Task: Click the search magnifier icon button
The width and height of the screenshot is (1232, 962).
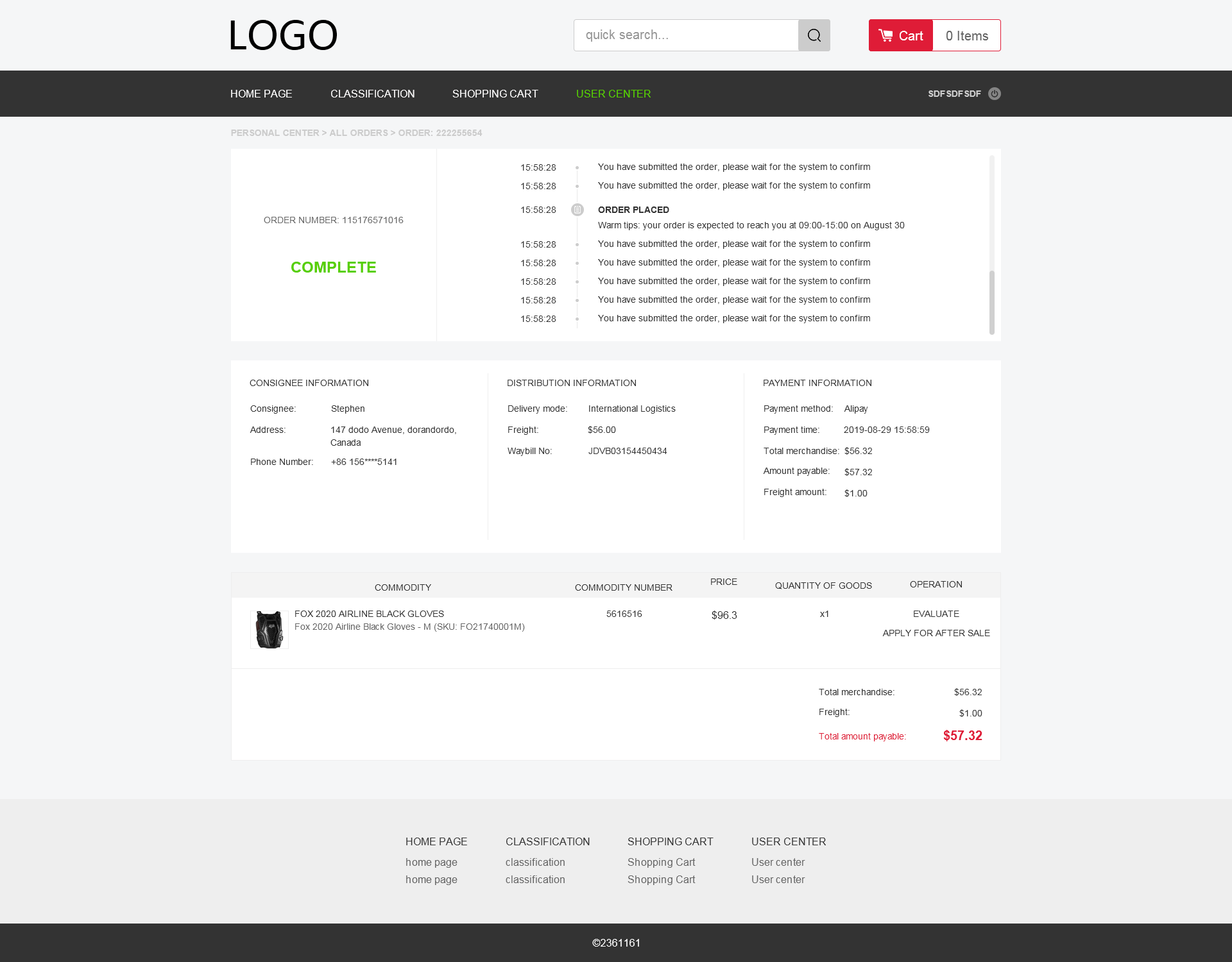Action: [814, 35]
